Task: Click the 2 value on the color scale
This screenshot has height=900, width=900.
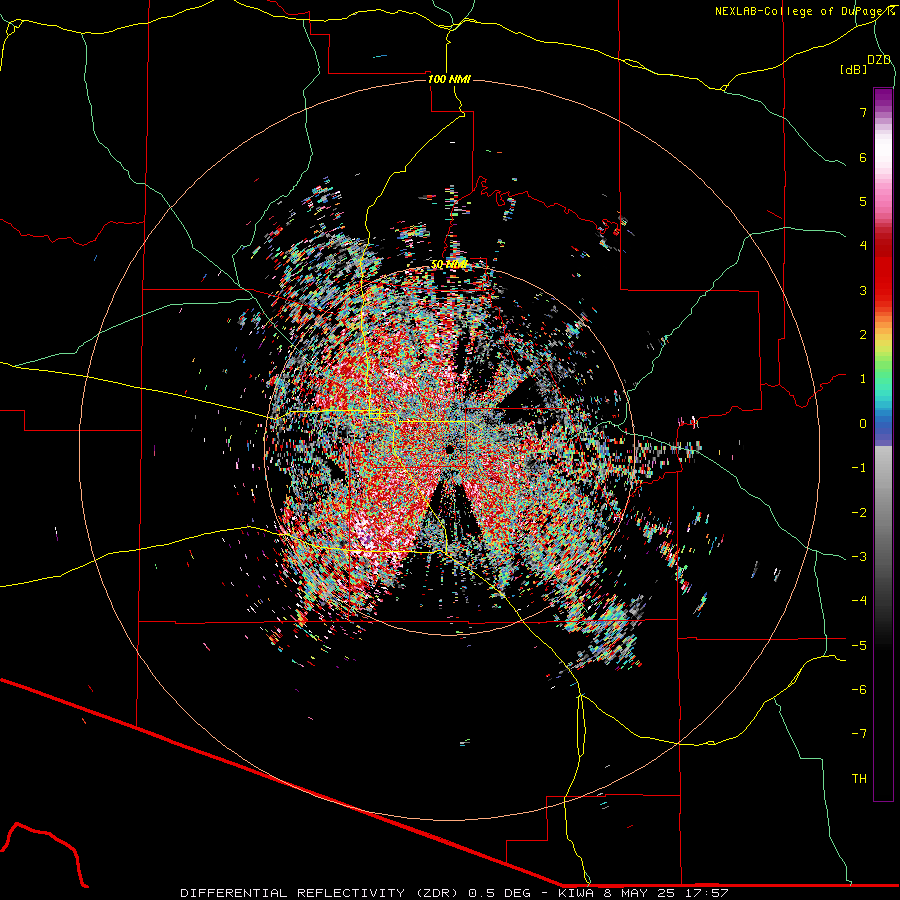Action: (x=863, y=335)
